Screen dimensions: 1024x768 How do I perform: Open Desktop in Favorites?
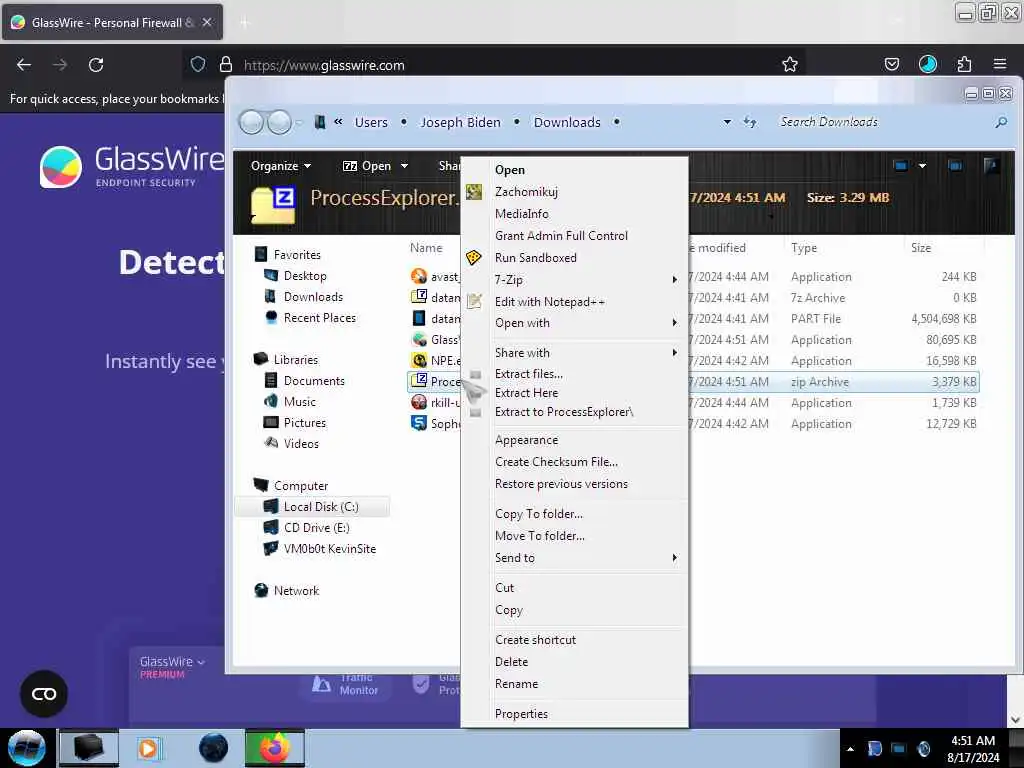(304, 276)
